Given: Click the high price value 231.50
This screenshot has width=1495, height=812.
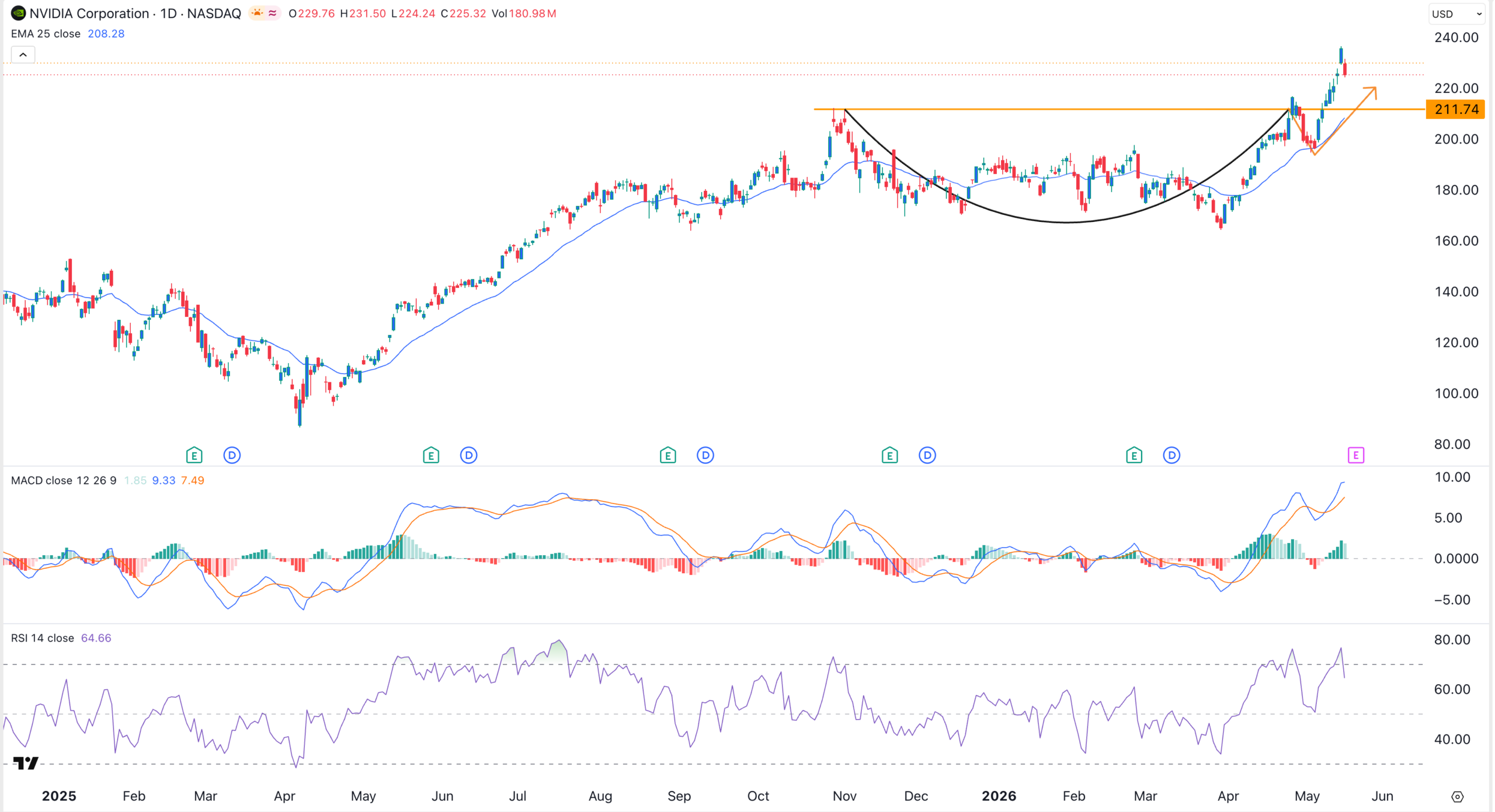Looking at the screenshot, I should pos(367,13).
